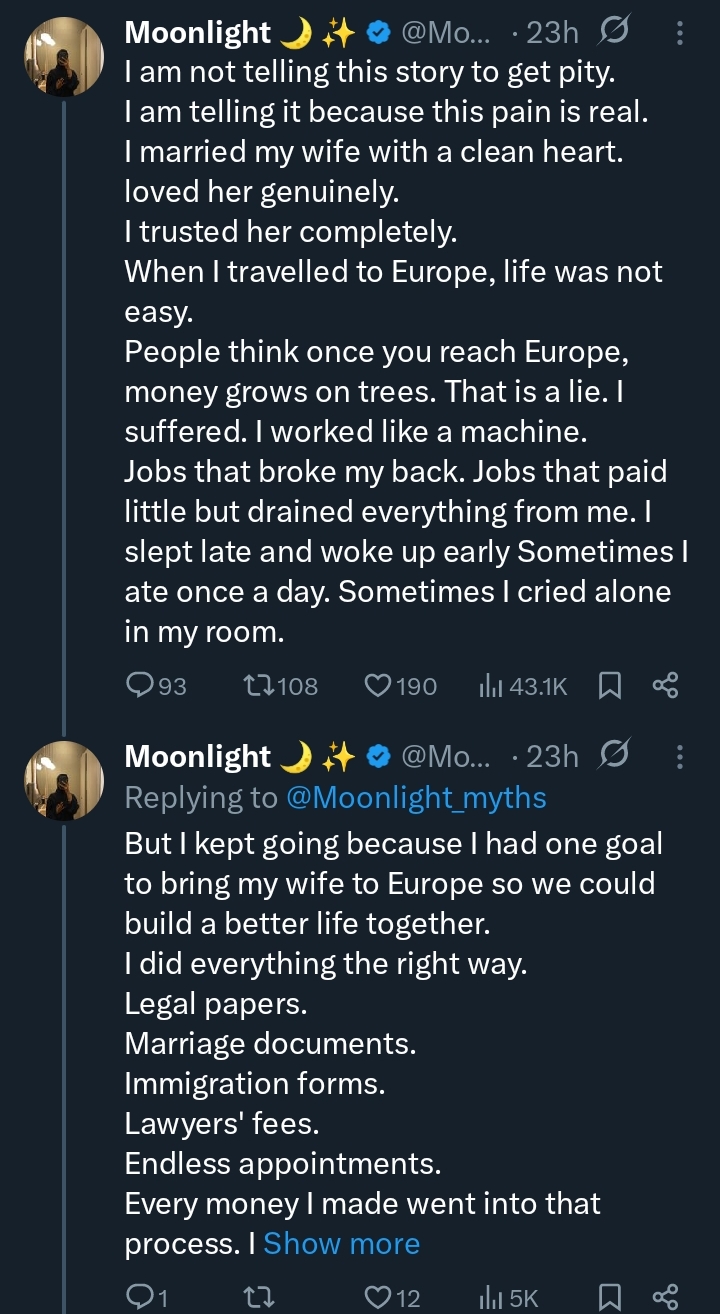Image resolution: width=720 pixels, height=1314 pixels.
Task: Repost the second Moonlight tweet
Action: click(258, 1297)
